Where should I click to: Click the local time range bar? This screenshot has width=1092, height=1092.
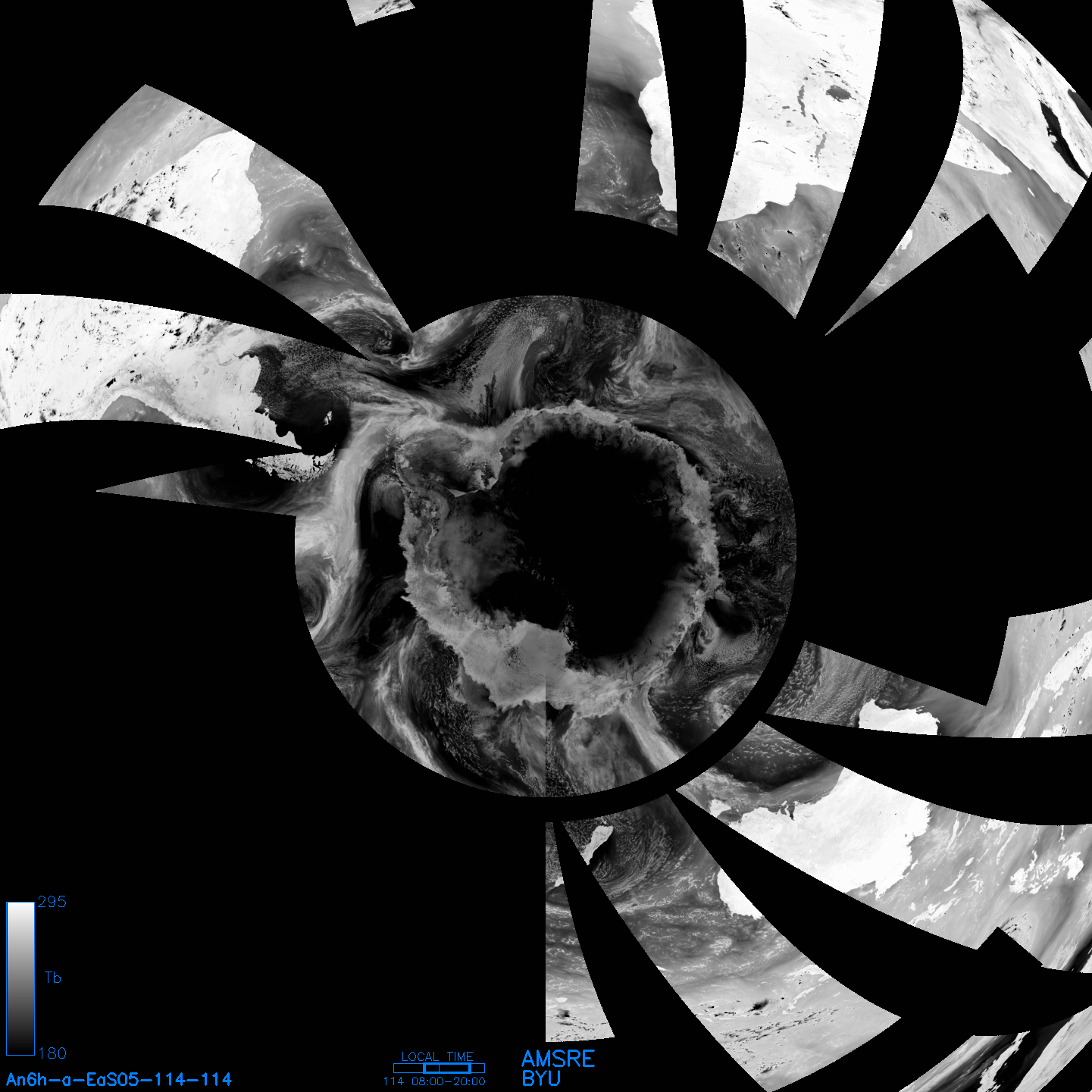coord(439,1068)
